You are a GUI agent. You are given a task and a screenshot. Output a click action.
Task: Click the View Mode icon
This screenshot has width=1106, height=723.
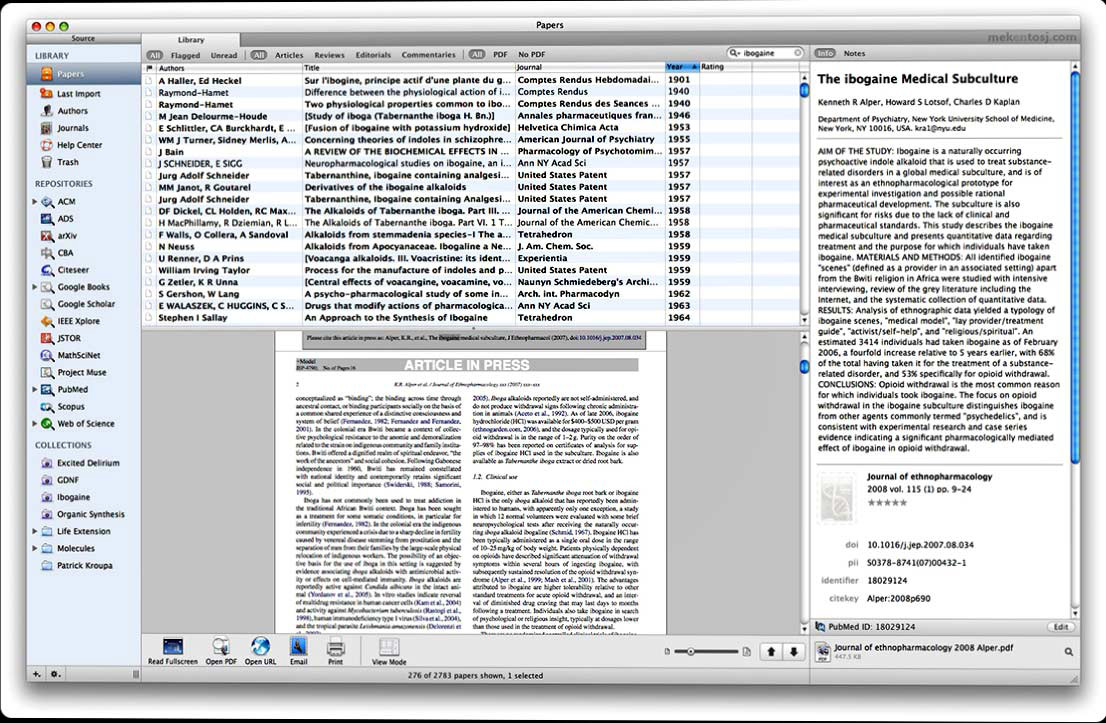pos(389,647)
